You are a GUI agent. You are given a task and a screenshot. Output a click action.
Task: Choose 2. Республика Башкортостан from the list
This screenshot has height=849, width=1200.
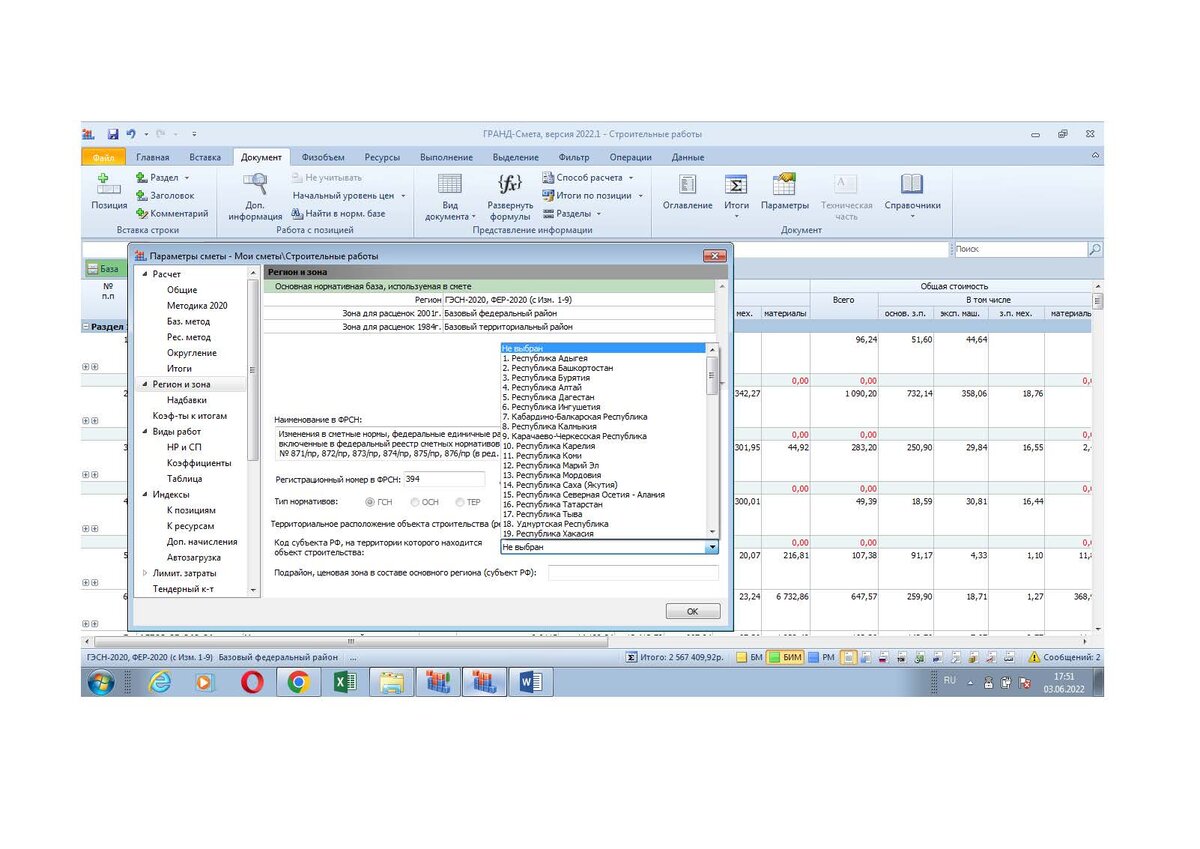point(558,368)
